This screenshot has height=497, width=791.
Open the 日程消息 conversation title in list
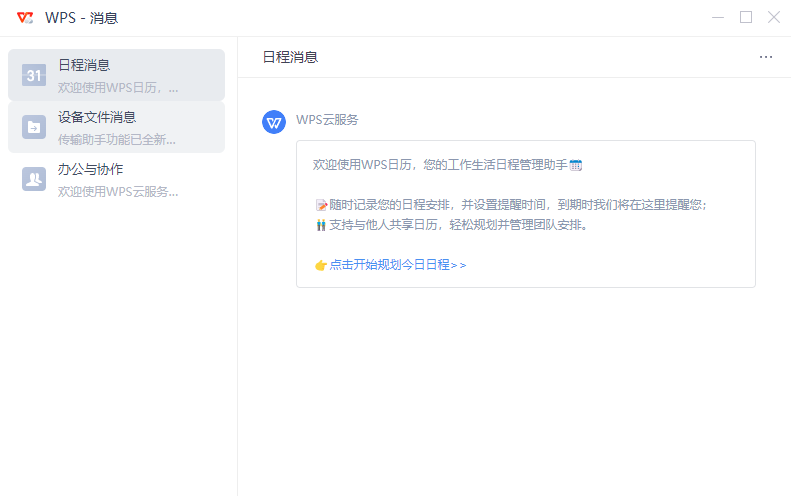[x=84, y=65]
